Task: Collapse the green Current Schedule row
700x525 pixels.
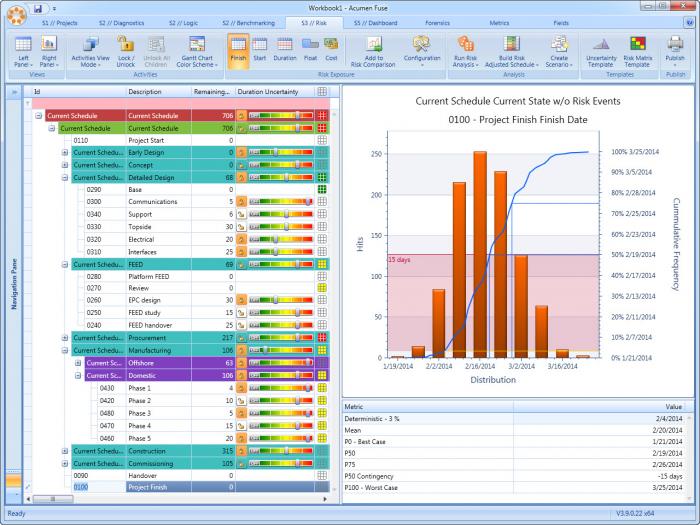Action: pos(52,128)
